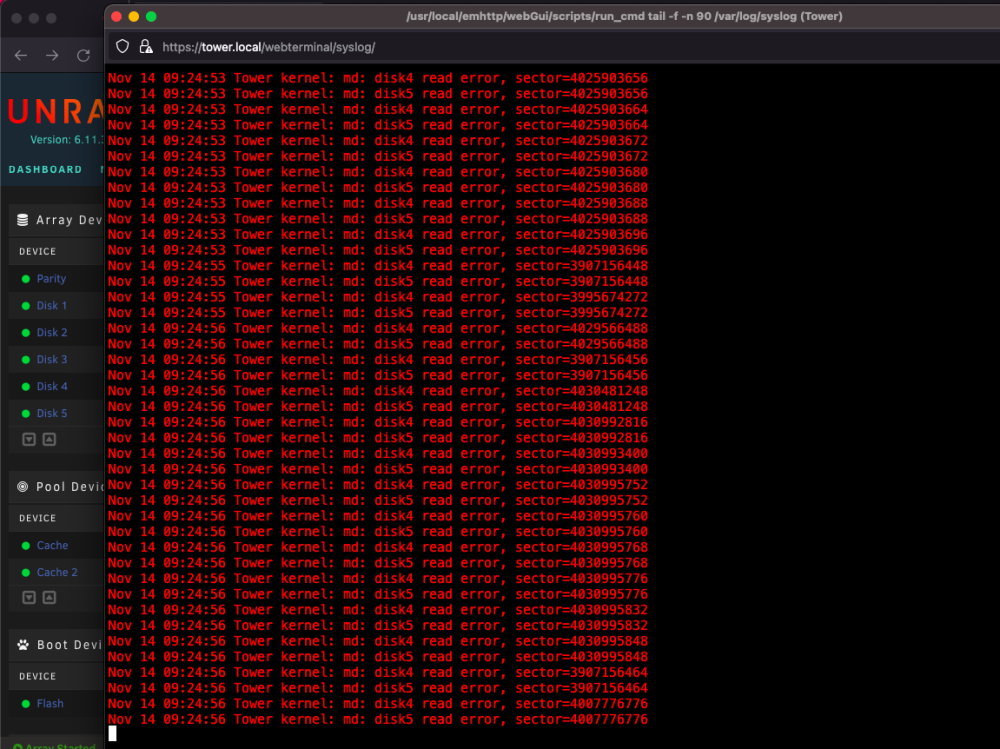Click the Pool Devices circular icon
The height and width of the screenshot is (749, 1000).
click(x=22, y=487)
